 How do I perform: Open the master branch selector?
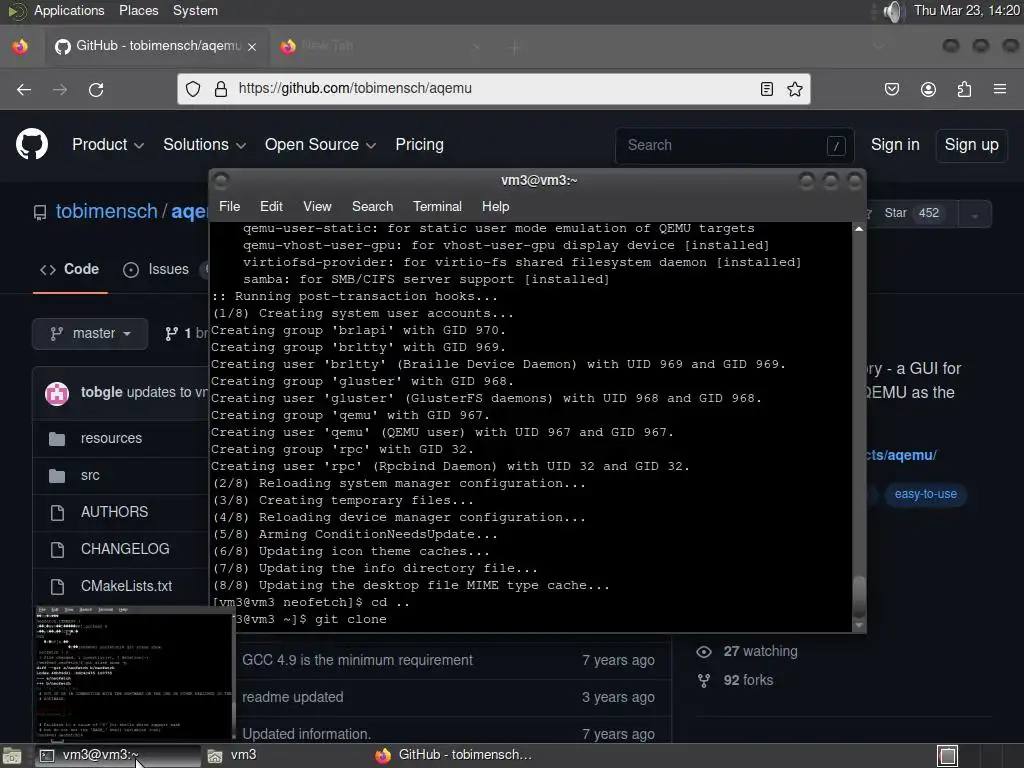(x=90, y=333)
